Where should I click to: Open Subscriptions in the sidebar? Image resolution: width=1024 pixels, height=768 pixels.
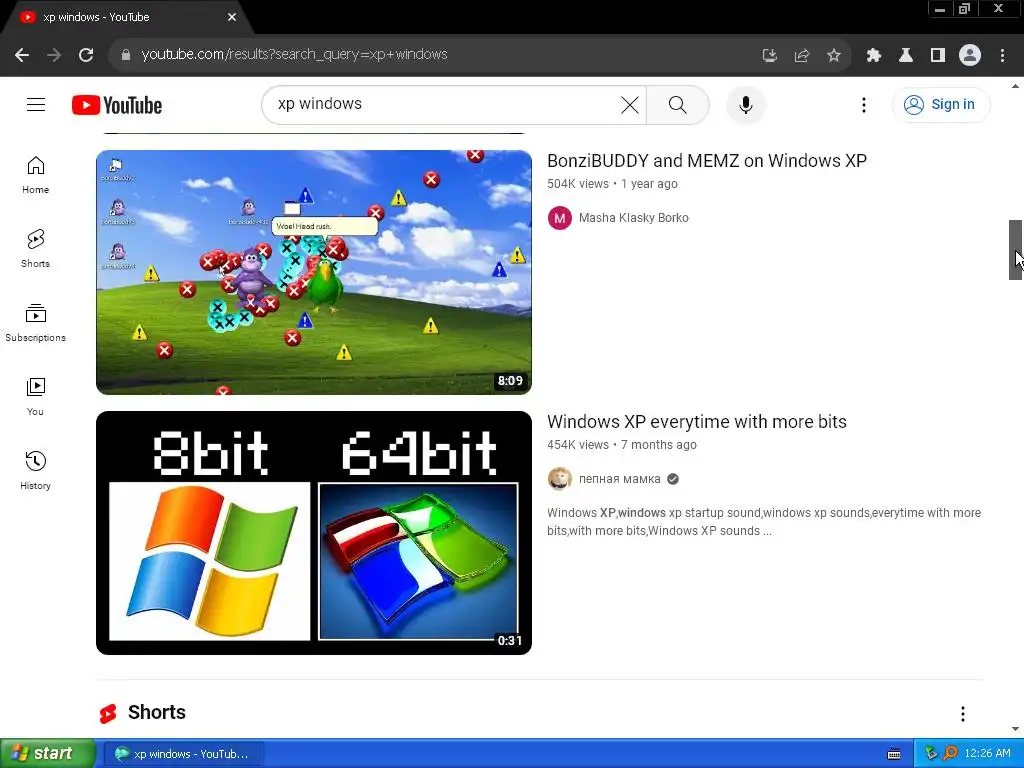[x=35, y=323]
